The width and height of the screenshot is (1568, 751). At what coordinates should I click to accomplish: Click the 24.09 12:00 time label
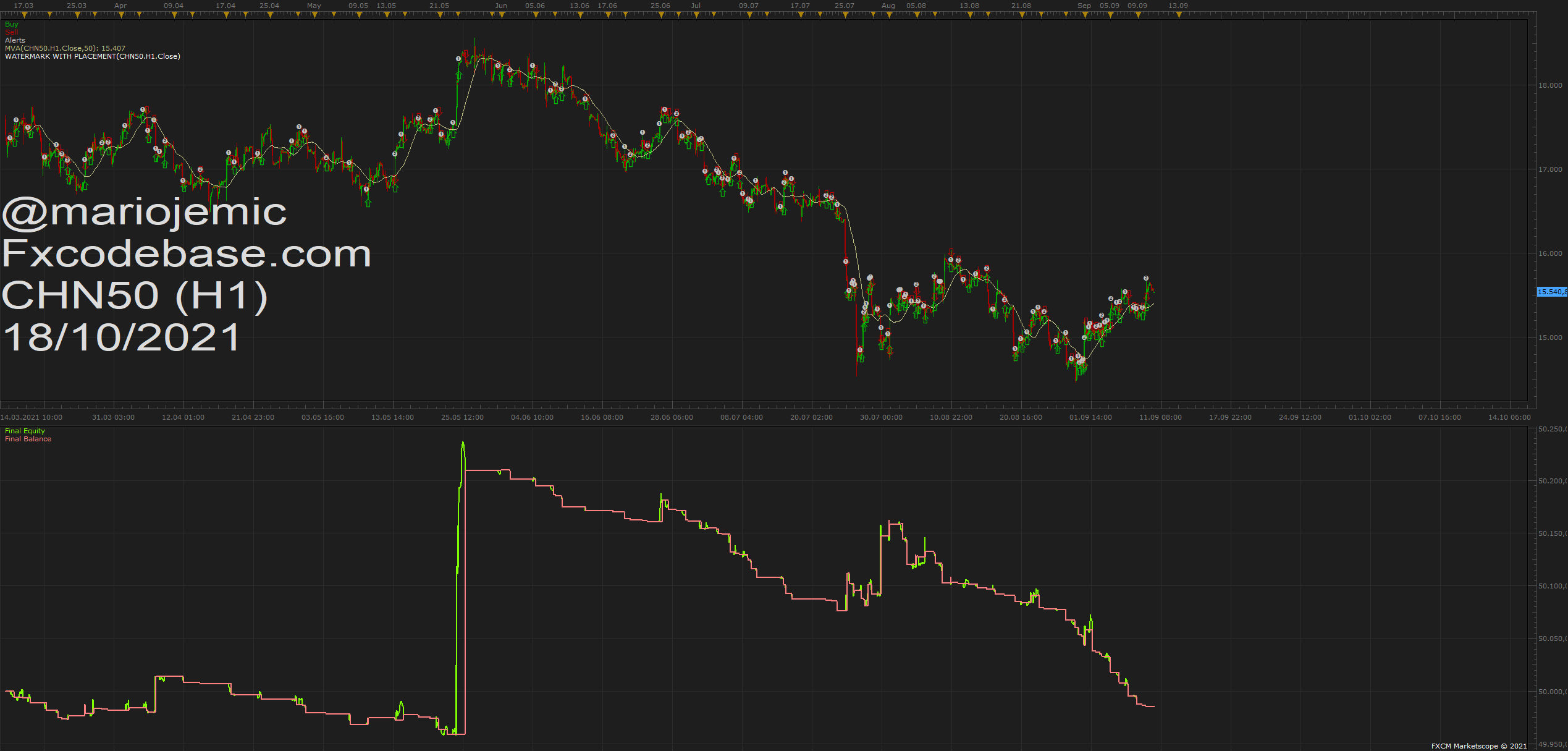(x=1300, y=417)
